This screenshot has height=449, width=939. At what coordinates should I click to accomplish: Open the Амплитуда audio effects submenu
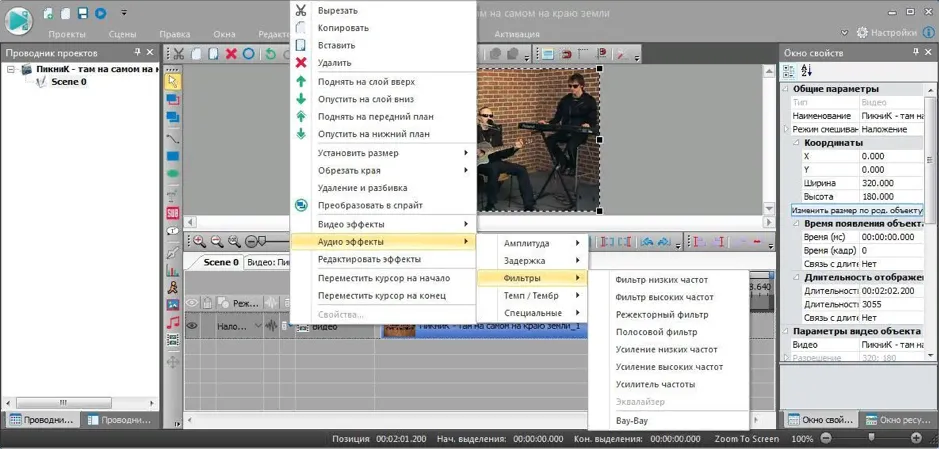tap(533, 243)
